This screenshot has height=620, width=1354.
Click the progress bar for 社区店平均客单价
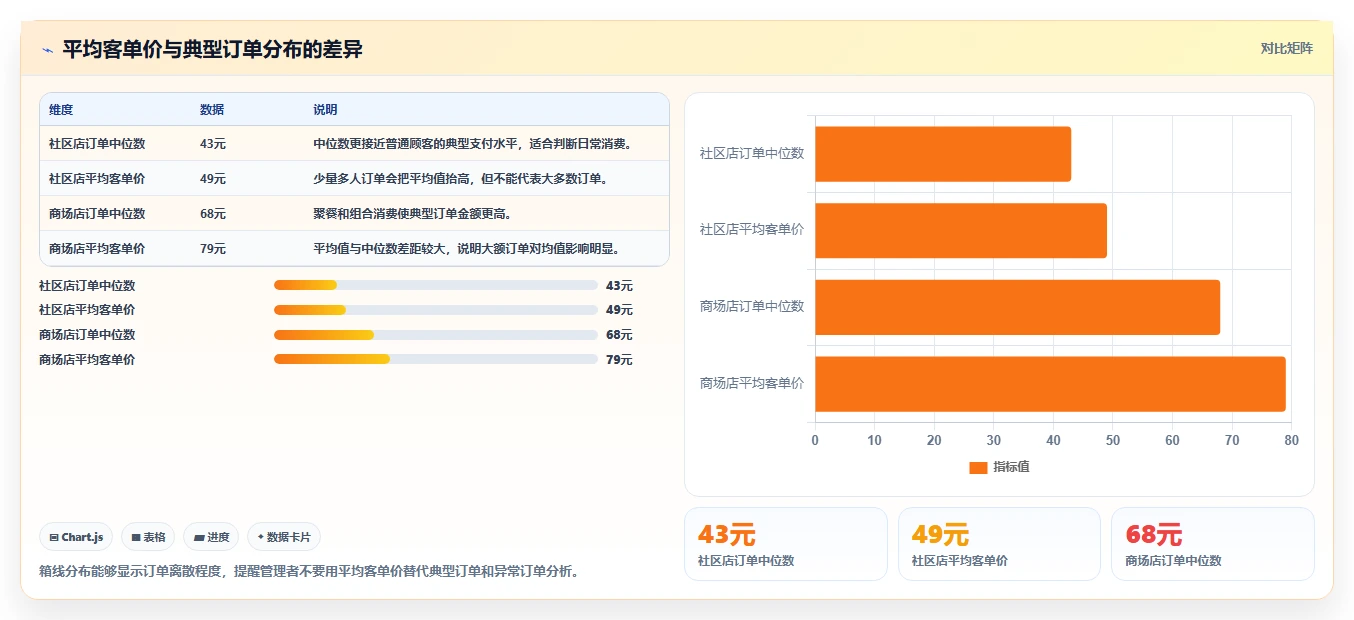[435, 310]
